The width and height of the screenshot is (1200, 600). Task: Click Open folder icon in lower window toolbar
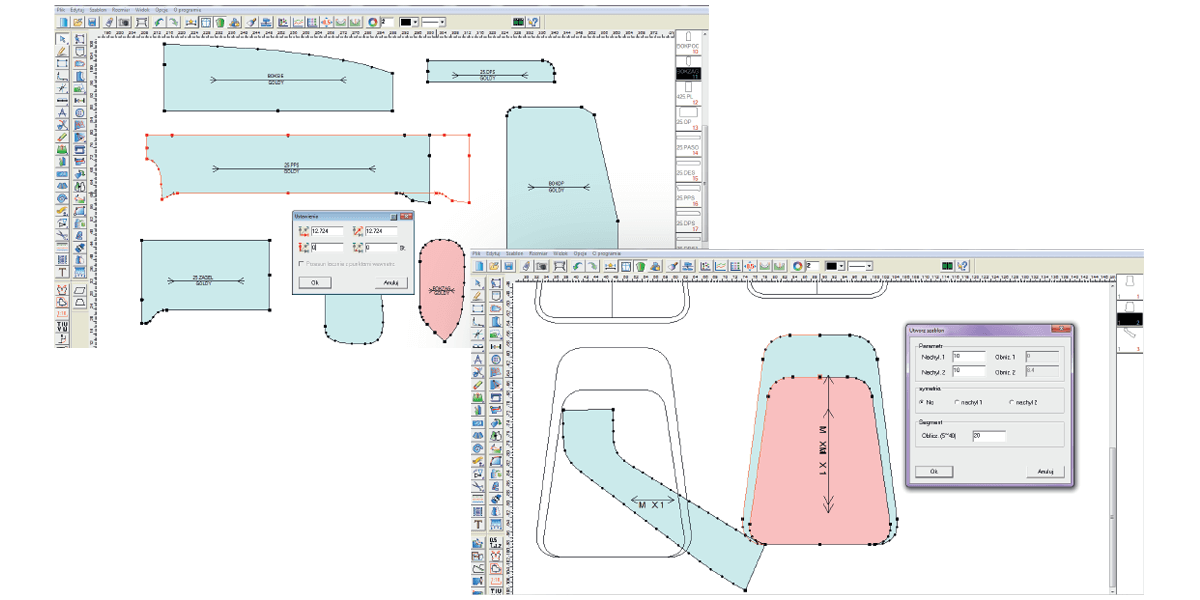tap(494, 266)
